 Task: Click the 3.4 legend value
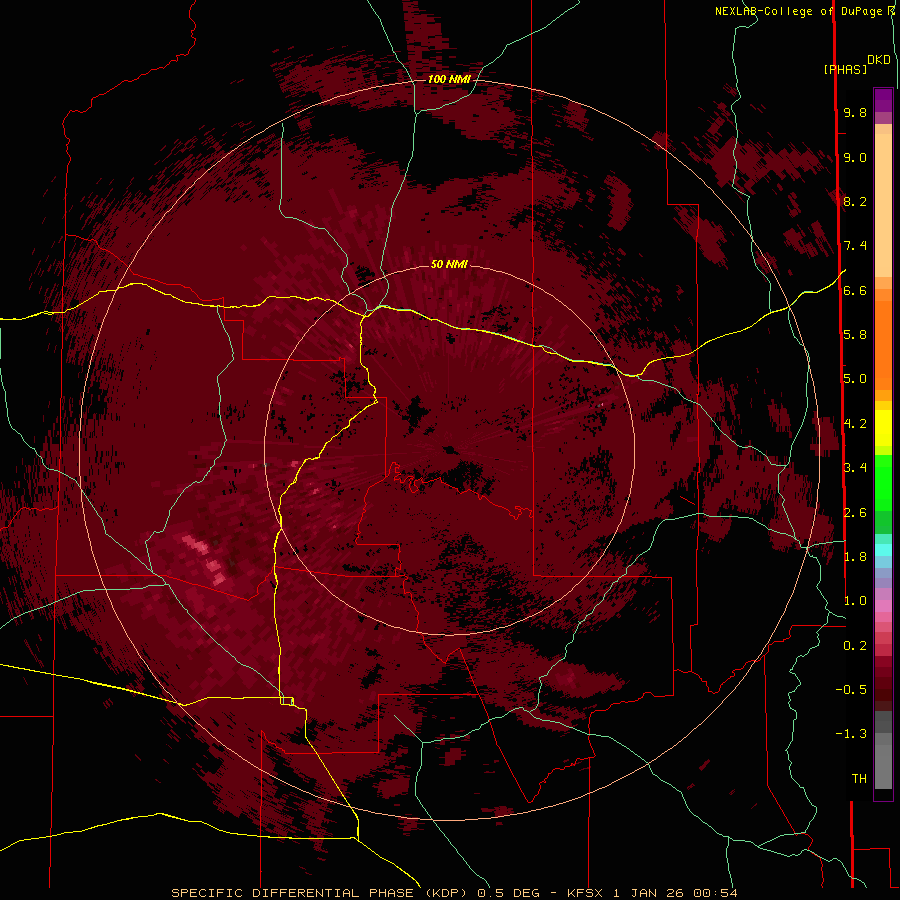(855, 468)
